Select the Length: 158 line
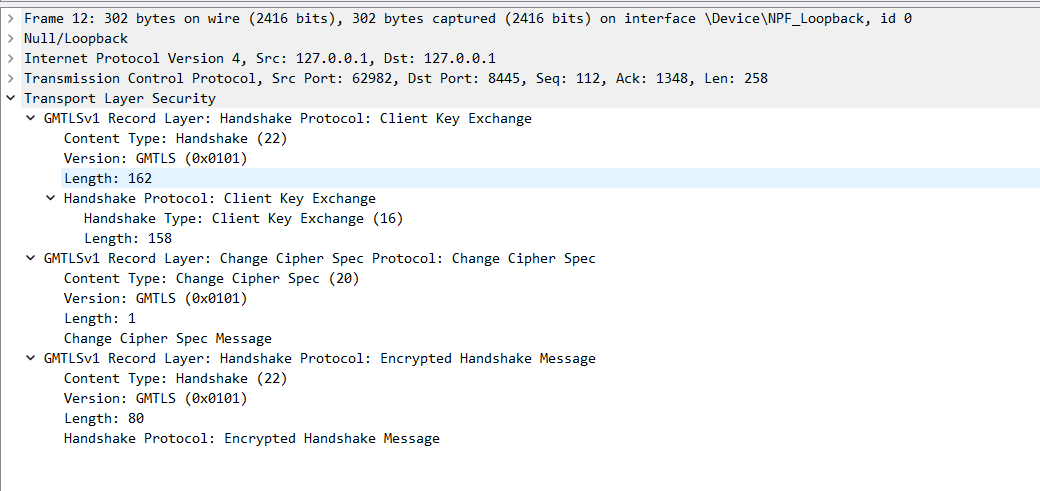This screenshot has width=1040, height=491. click(x=128, y=238)
